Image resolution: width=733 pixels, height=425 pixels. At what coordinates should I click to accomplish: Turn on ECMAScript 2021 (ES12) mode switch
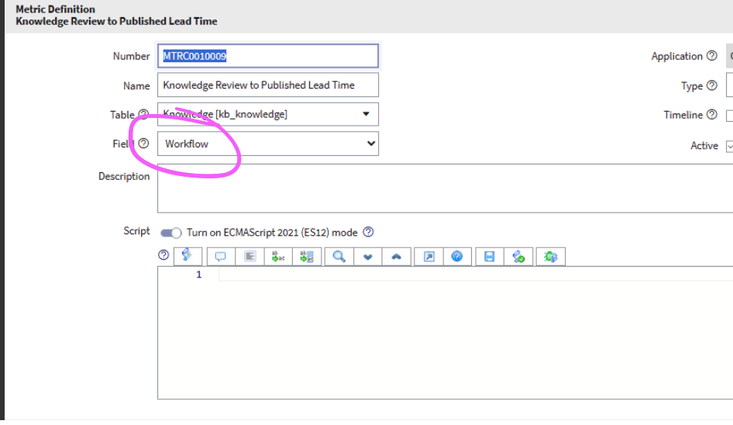171,233
